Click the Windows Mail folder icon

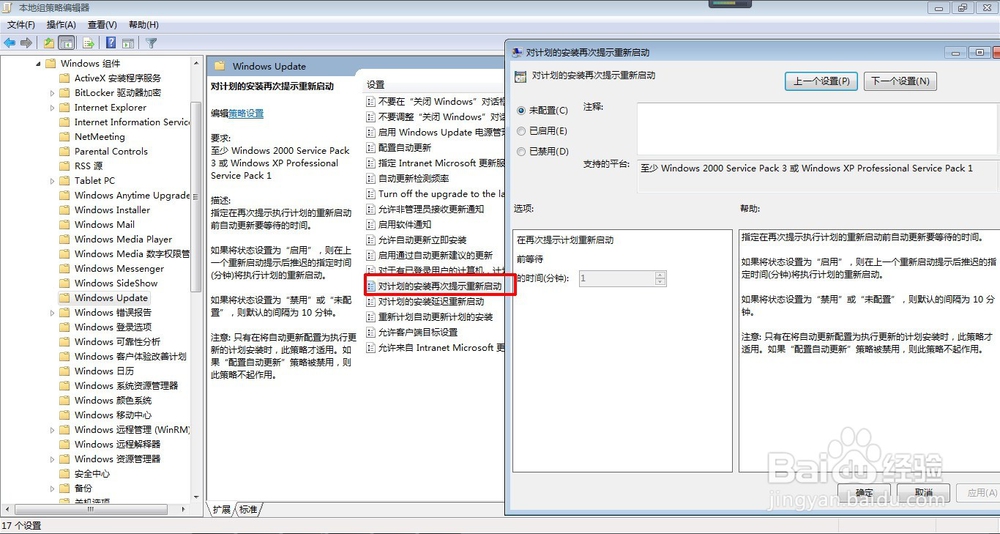64,225
